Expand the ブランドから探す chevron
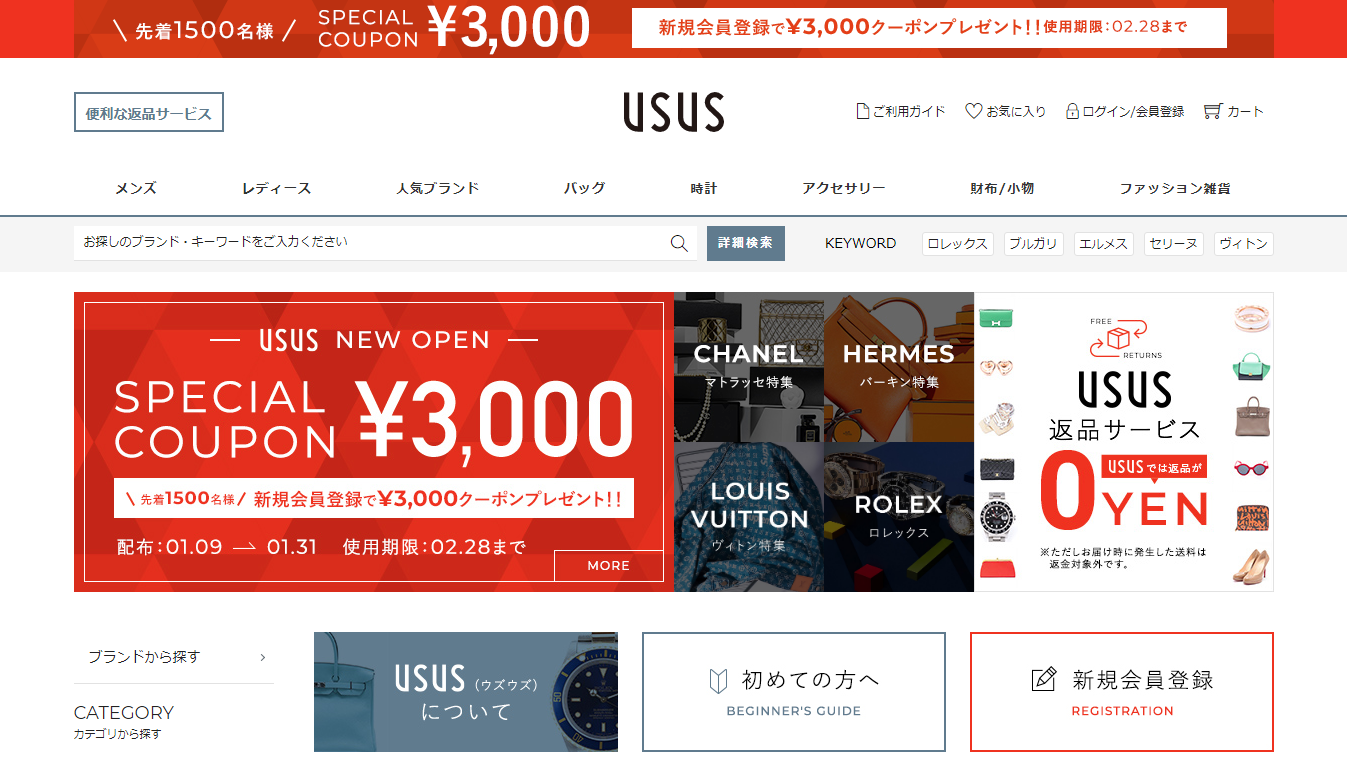This screenshot has width=1347, height=759. [263, 657]
